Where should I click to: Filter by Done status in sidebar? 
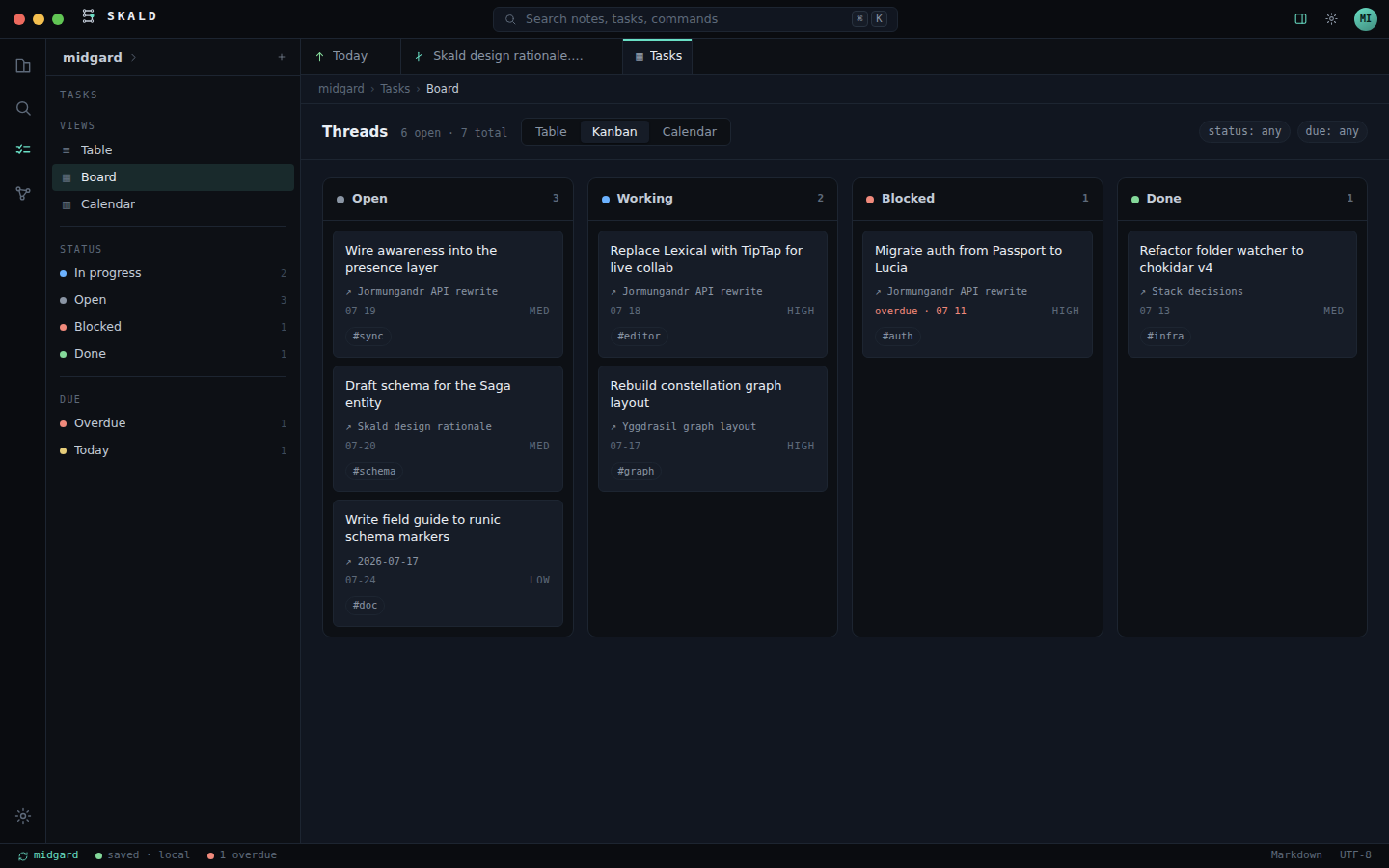(173, 354)
